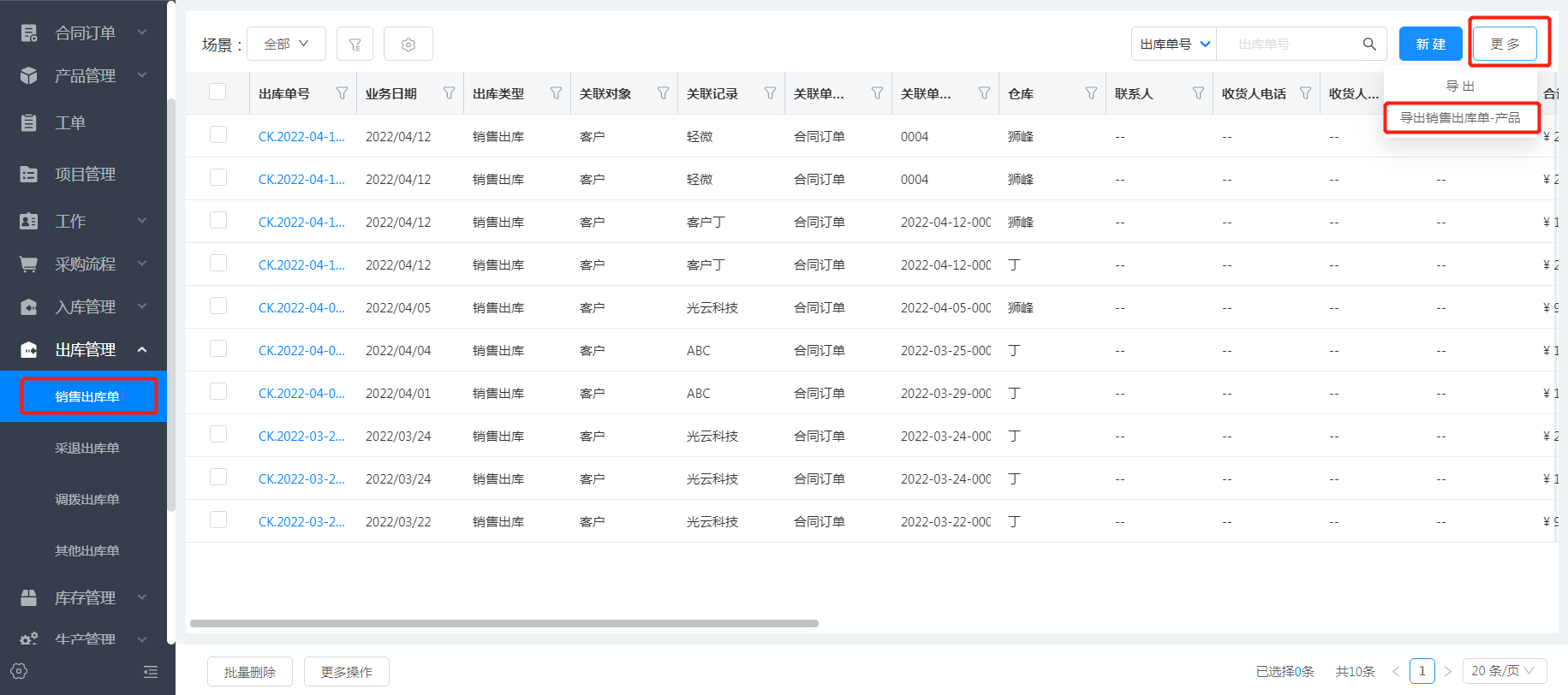Expand the 库存管理 menu chevron
This screenshot has height=695, width=1568.
[142, 597]
